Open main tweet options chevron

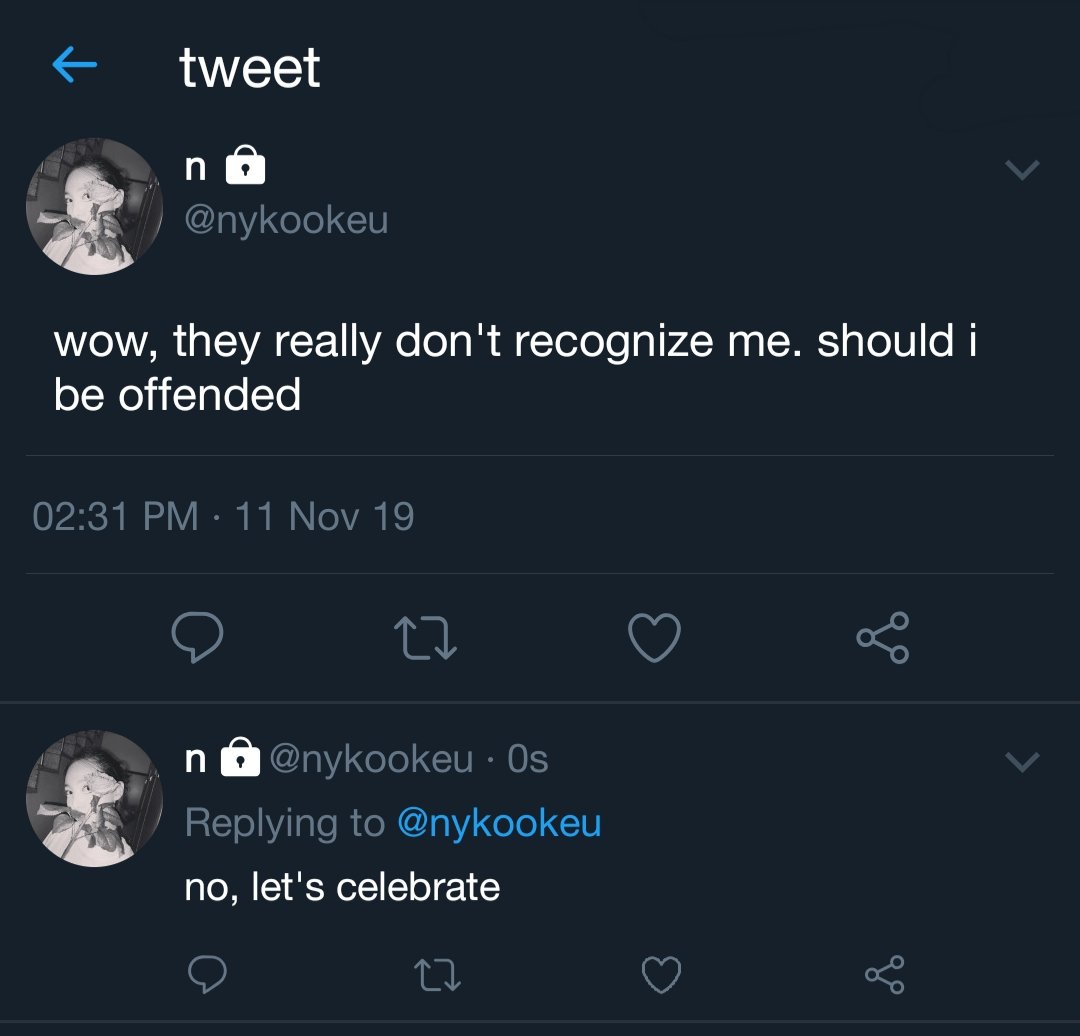[x=1021, y=171]
